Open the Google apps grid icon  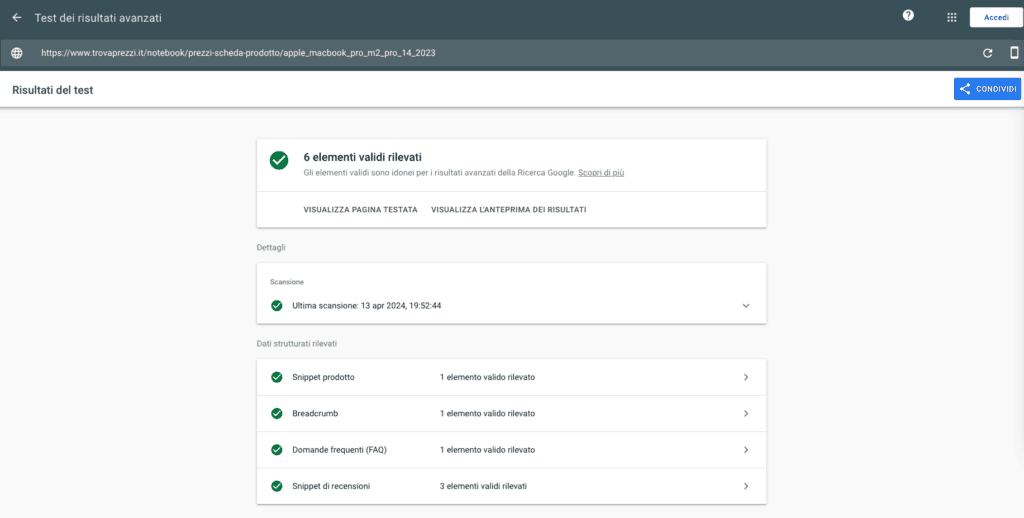(952, 18)
